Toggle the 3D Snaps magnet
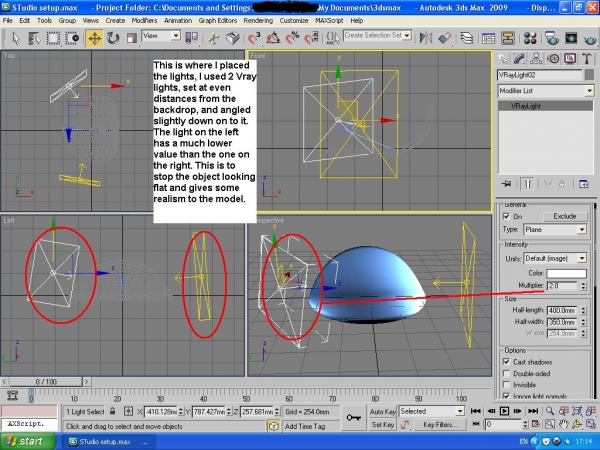 click(x=253, y=38)
